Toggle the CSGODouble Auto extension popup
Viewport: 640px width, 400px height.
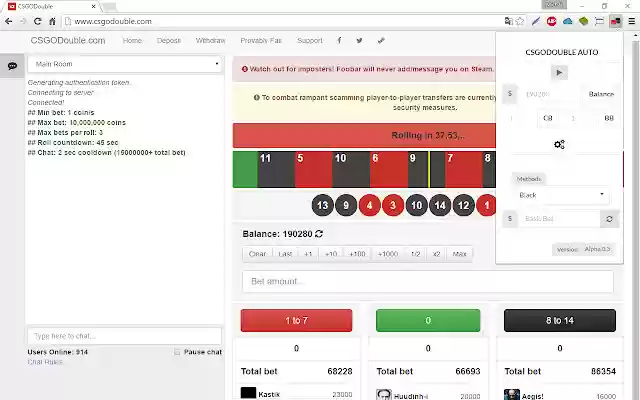point(615,21)
